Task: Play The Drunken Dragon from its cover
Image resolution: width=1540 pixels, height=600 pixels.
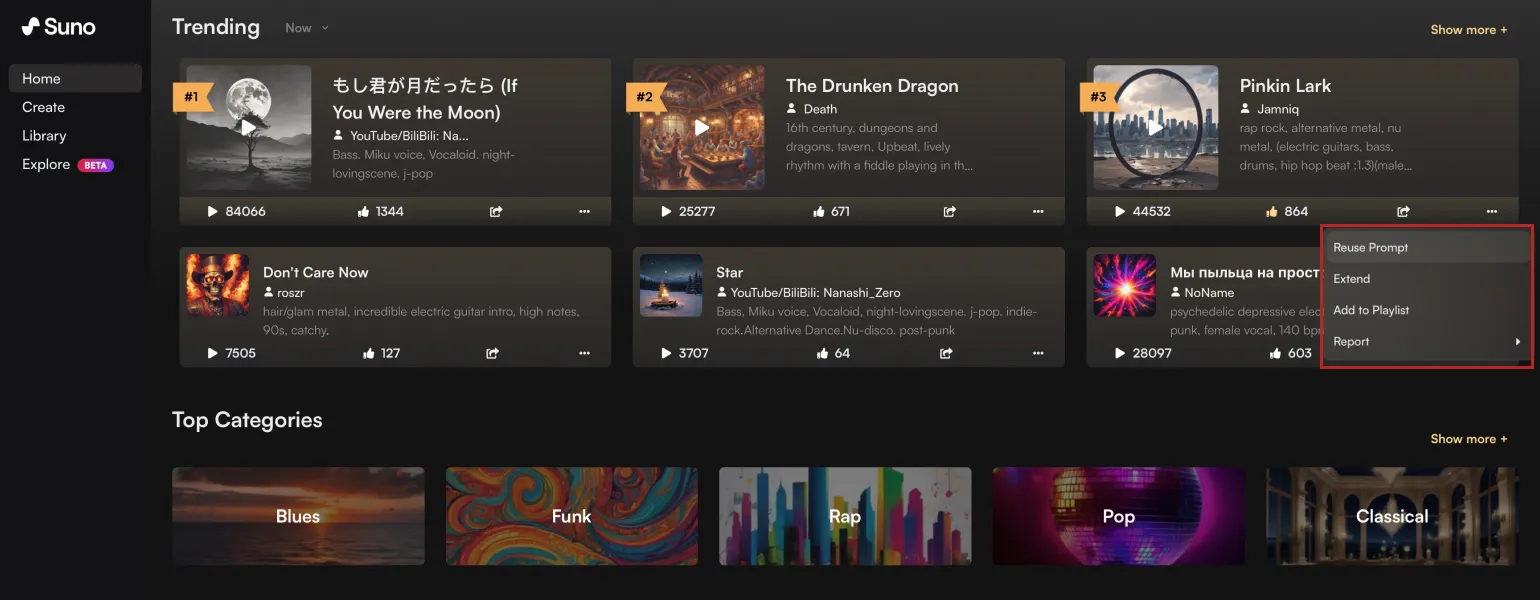Action: (702, 128)
